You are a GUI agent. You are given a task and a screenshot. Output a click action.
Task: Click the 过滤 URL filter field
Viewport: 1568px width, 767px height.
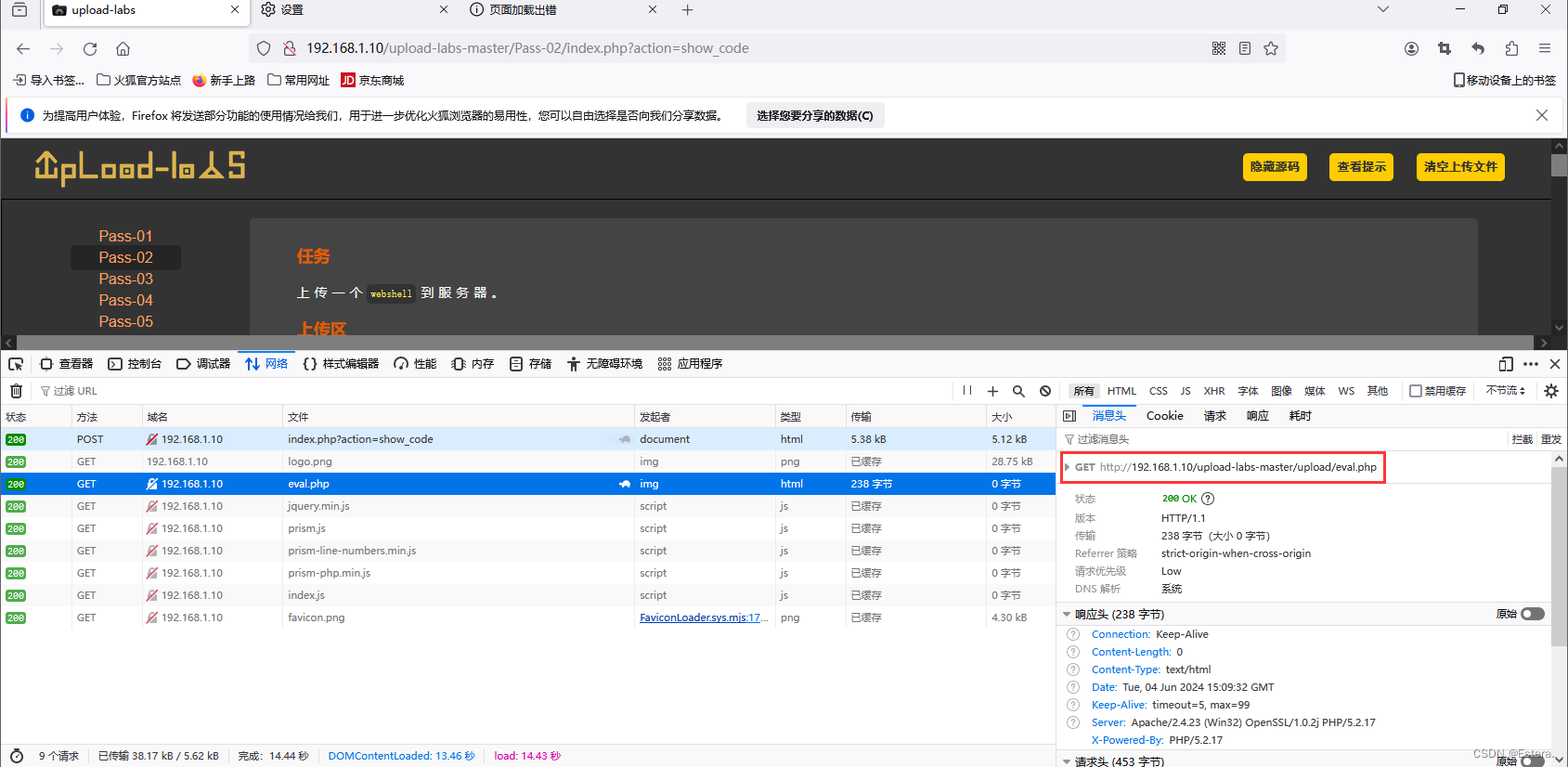tap(492, 391)
